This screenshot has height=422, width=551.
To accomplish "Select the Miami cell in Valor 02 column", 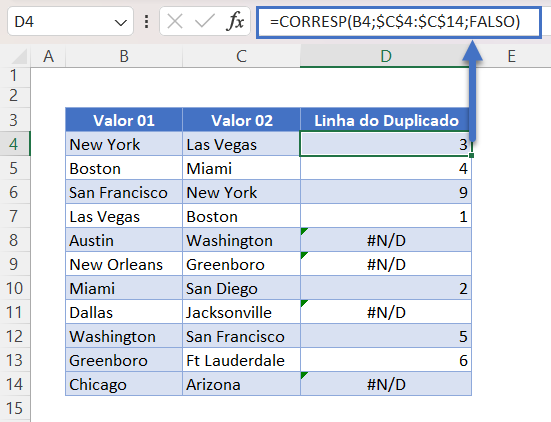I will click(x=241, y=168).
